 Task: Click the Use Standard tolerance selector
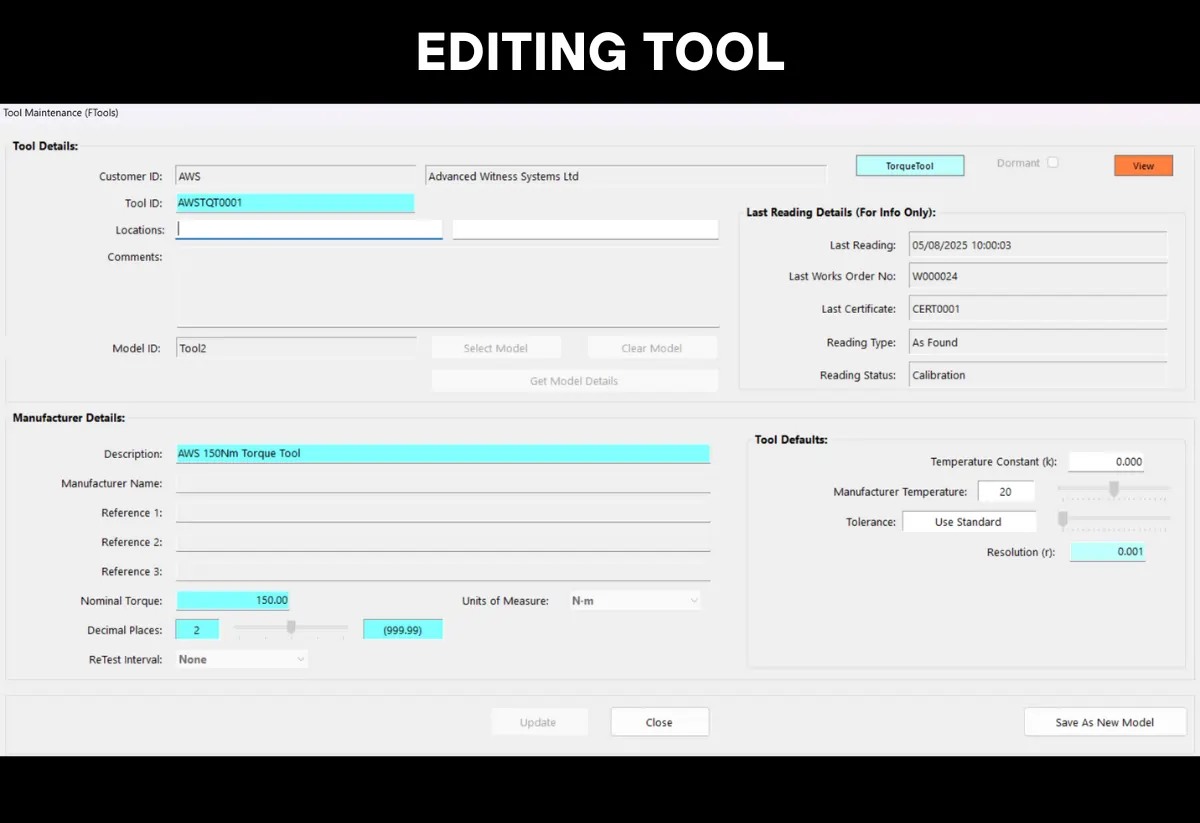click(968, 521)
